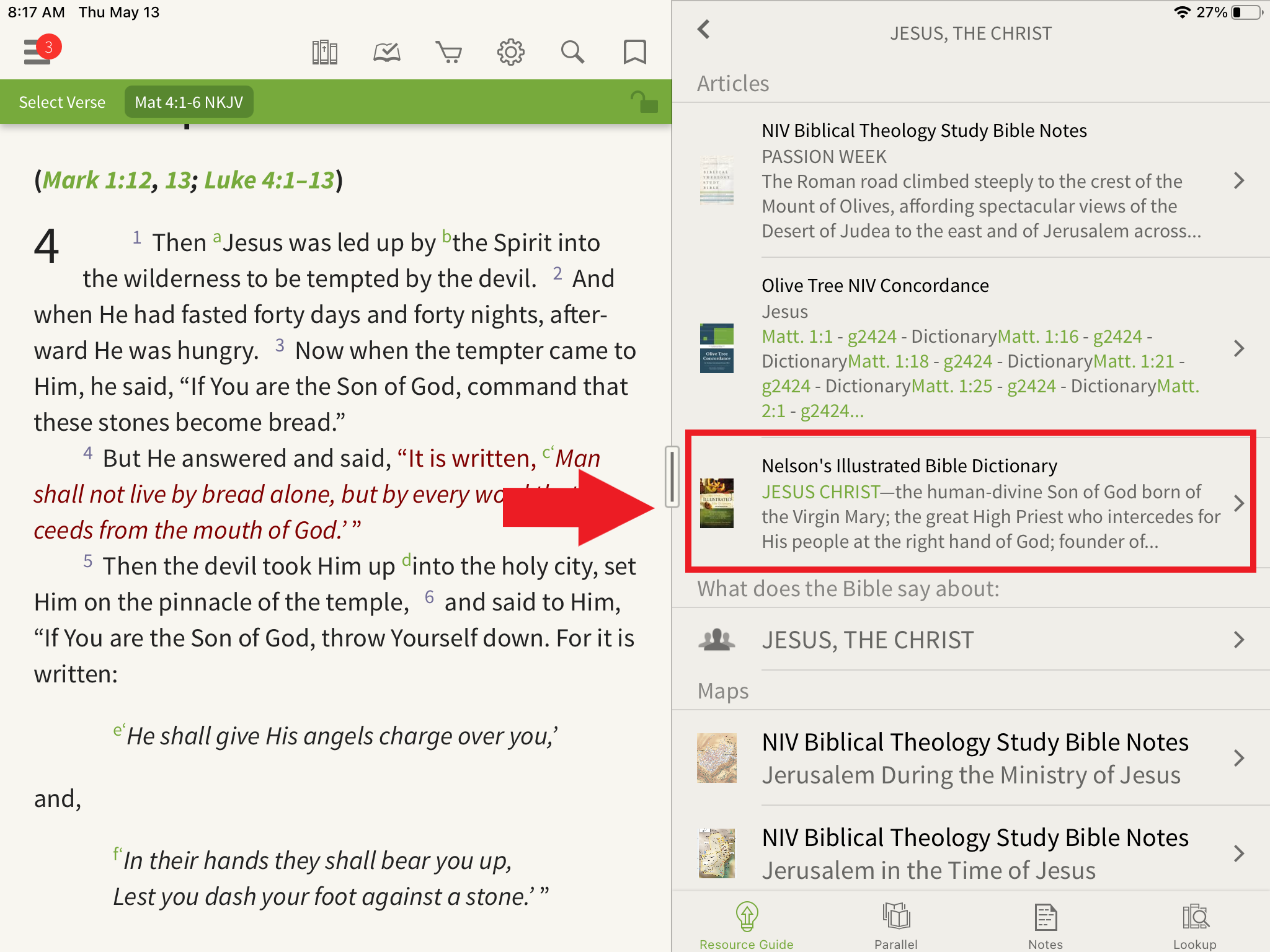The height and width of the screenshot is (952, 1270).
Task: Open footnote b before the Spirit
Action: pyautogui.click(x=446, y=236)
